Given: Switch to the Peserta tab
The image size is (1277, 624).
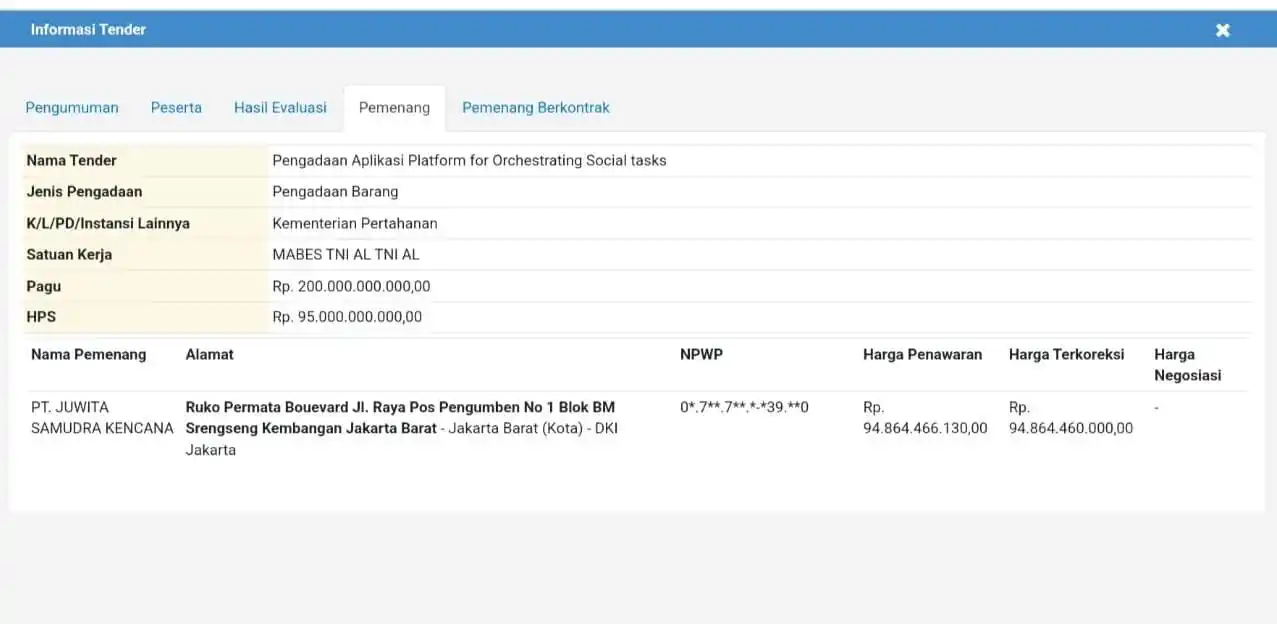Looking at the screenshot, I should tap(176, 108).
